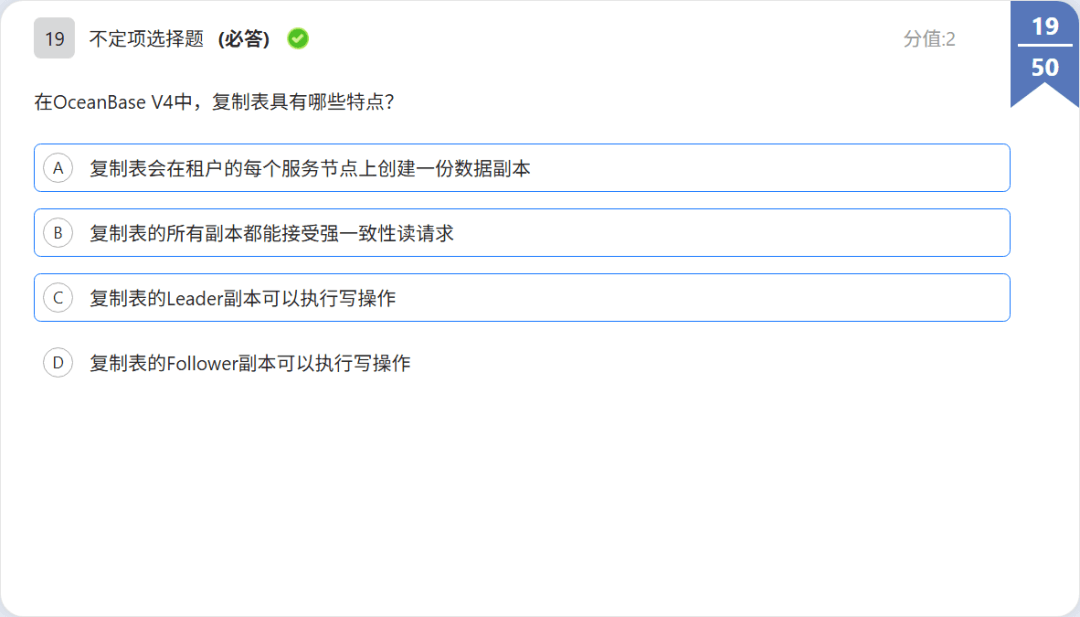Click the 不定项选择题 question type label
Screen dimensions: 1080x617
click(147, 39)
